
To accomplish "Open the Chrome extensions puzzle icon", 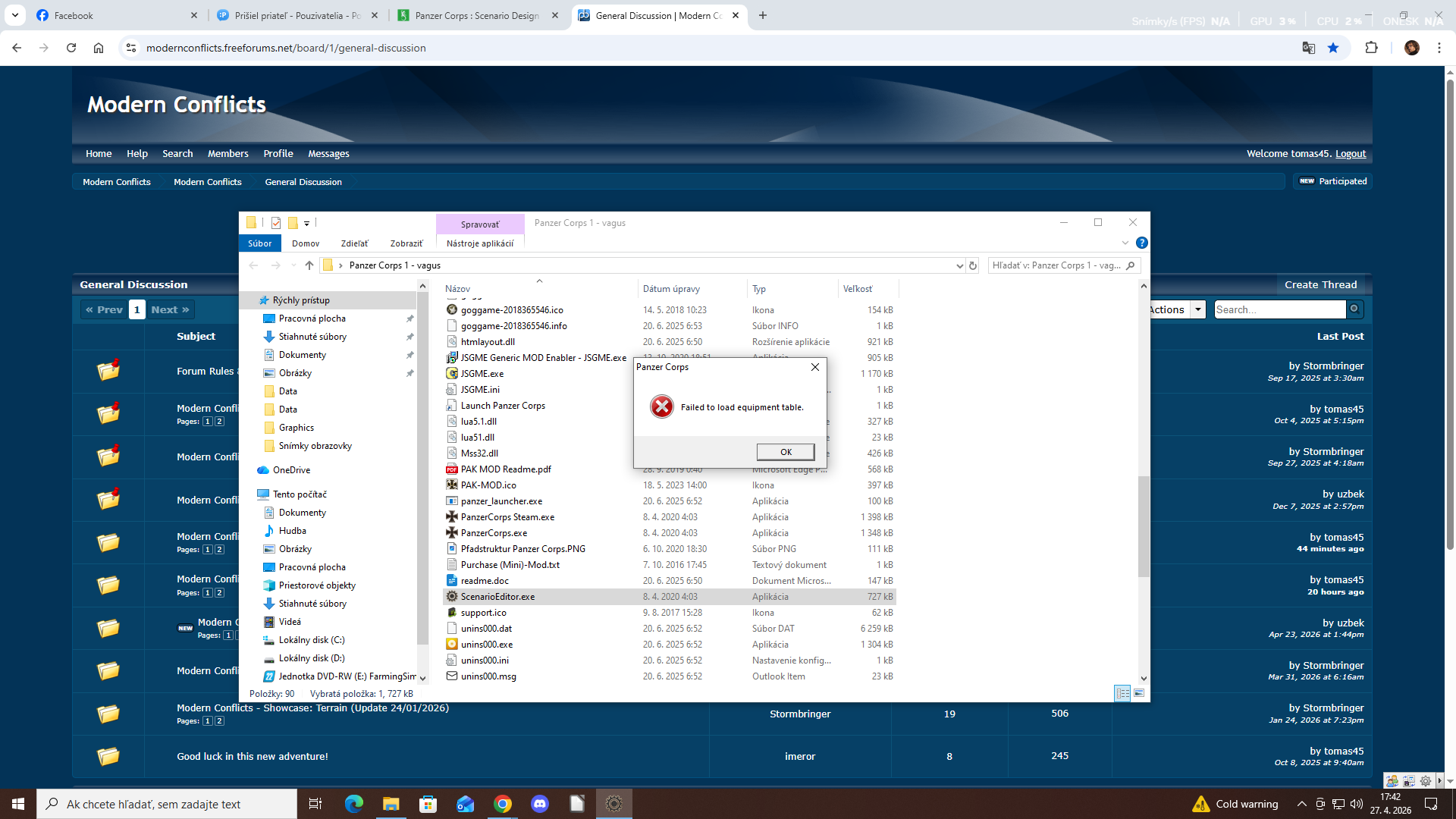I will coord(1371,48).
